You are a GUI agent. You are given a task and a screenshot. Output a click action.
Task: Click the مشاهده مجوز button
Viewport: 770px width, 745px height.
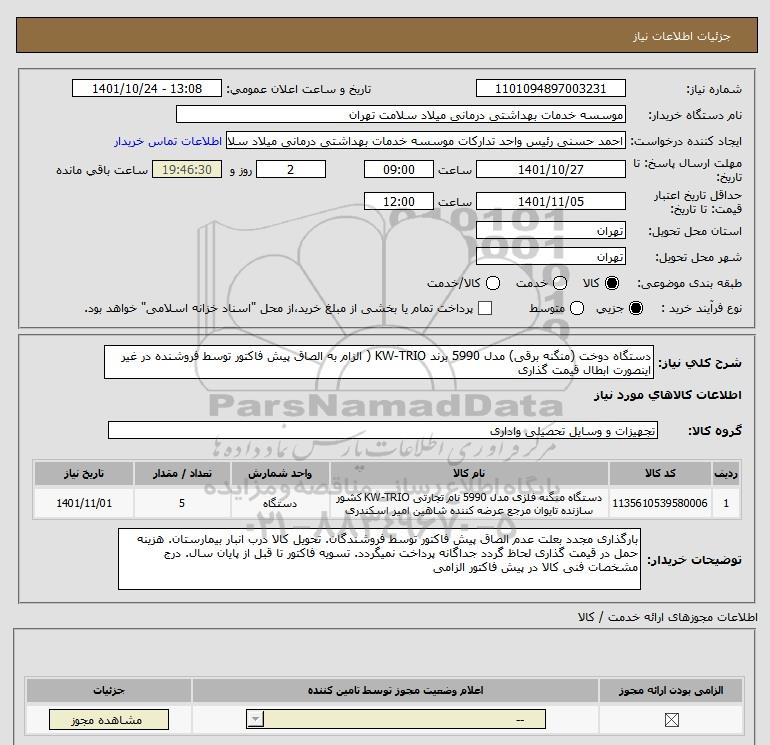coord(109,720)
